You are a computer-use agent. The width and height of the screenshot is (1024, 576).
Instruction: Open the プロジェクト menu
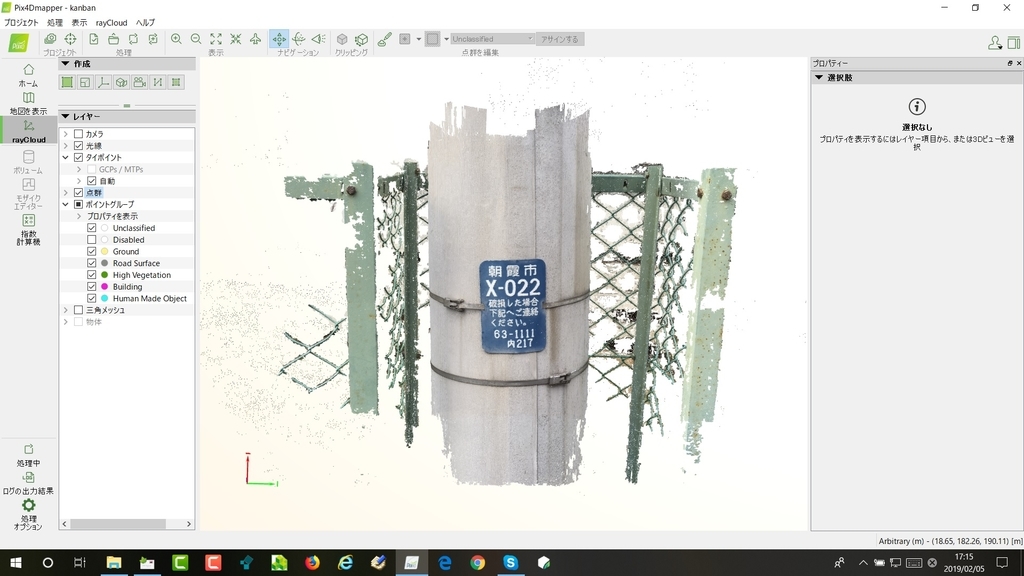[22, 22]
